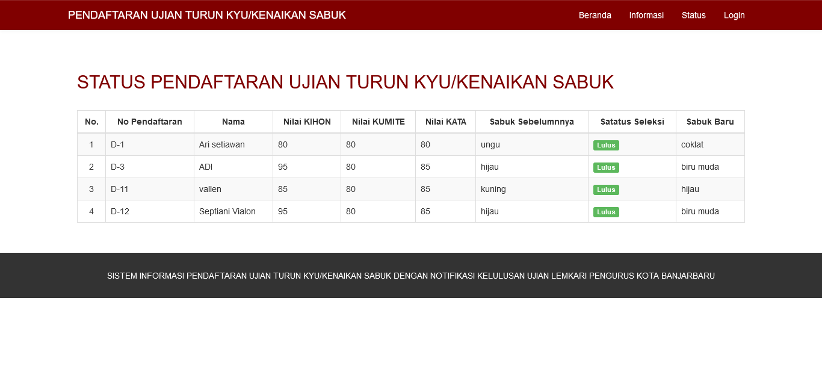Select the Nilai KUMITE column header

tap(378, 122)
